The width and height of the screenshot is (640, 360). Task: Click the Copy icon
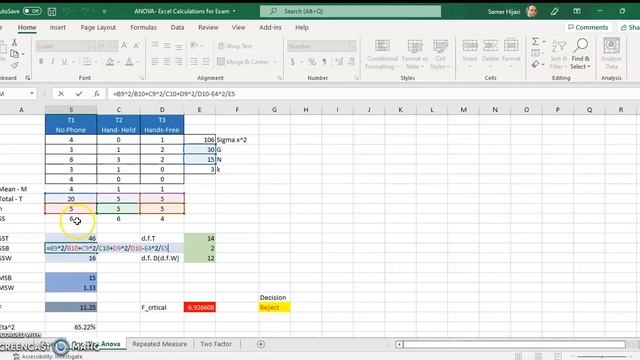point(14,53)
